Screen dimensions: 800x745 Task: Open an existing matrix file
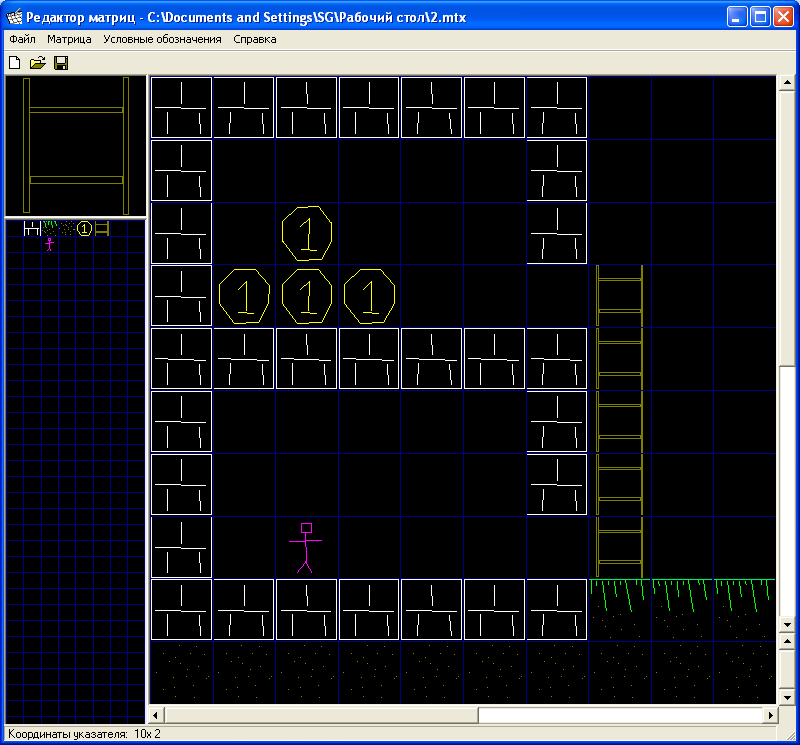click(x=38, y=63)
